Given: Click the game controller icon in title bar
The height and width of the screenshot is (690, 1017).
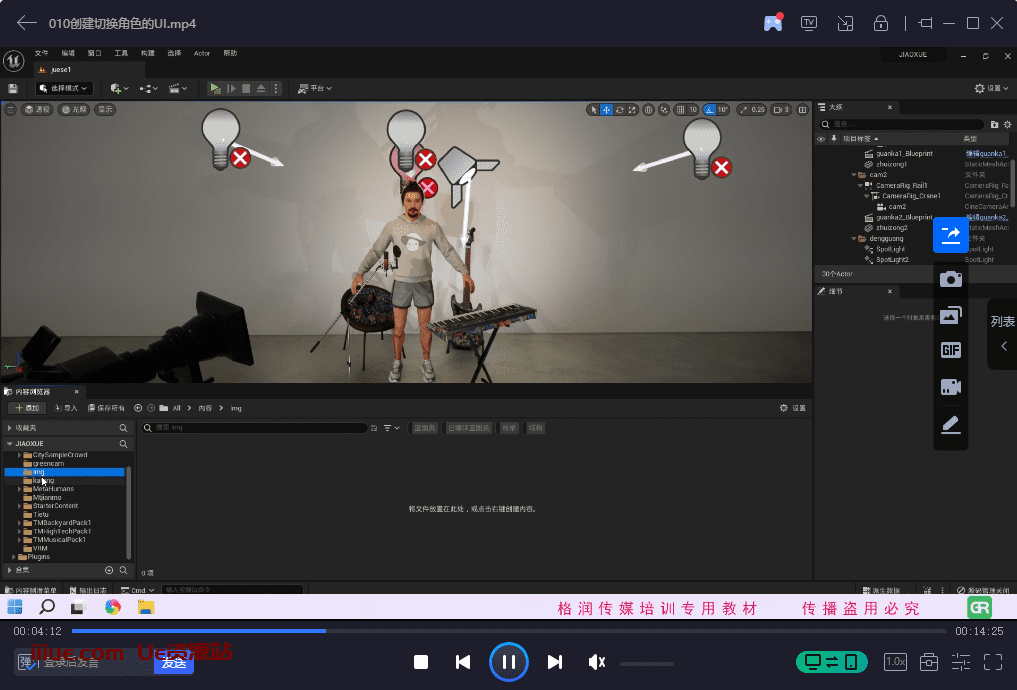Looking at the screenshot, I should click(x=773, y=23).
